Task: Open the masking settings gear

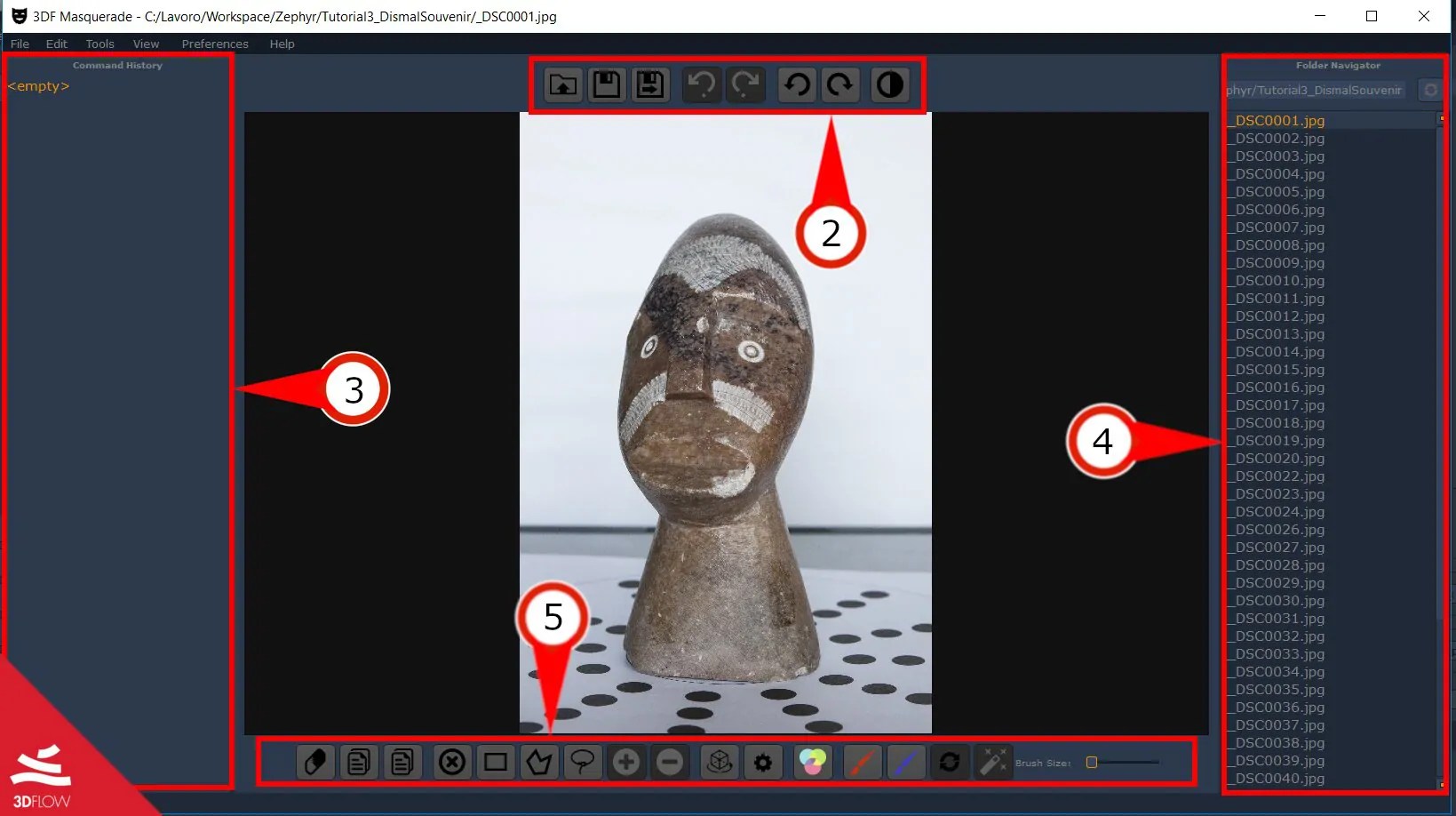Action: [x=763, y=762]
